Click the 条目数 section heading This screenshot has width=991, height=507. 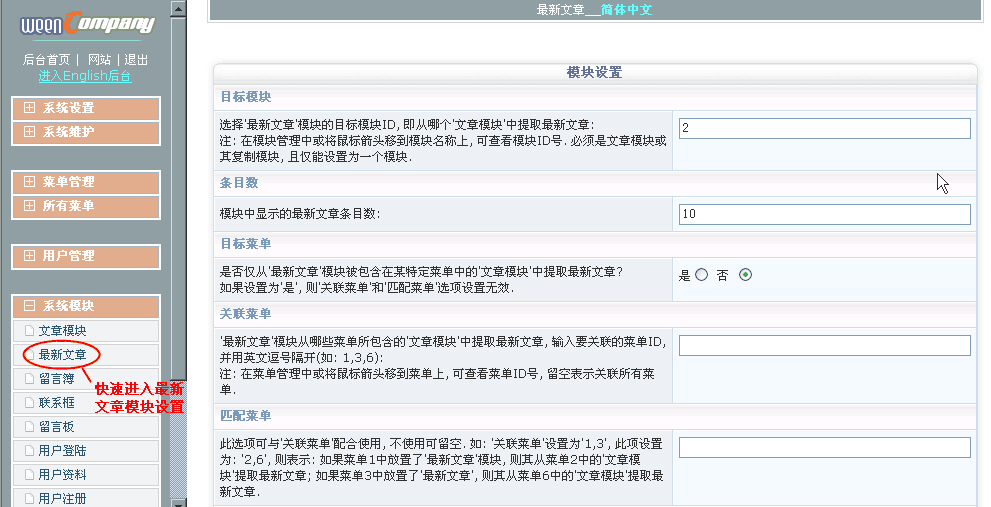click(239, 183)
